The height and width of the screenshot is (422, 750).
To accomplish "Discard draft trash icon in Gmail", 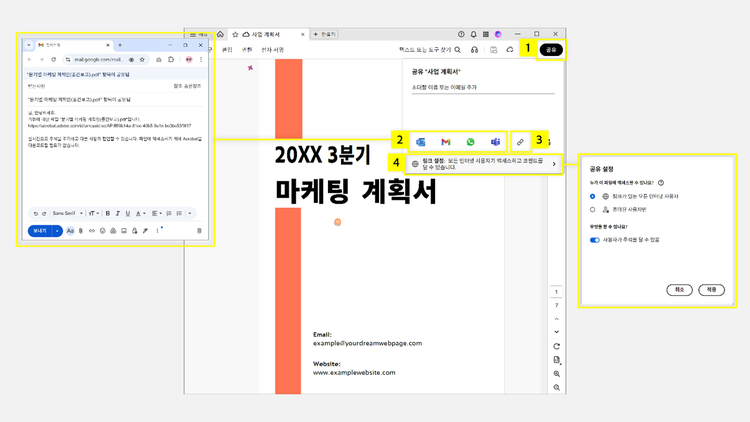I will [199, 231].
